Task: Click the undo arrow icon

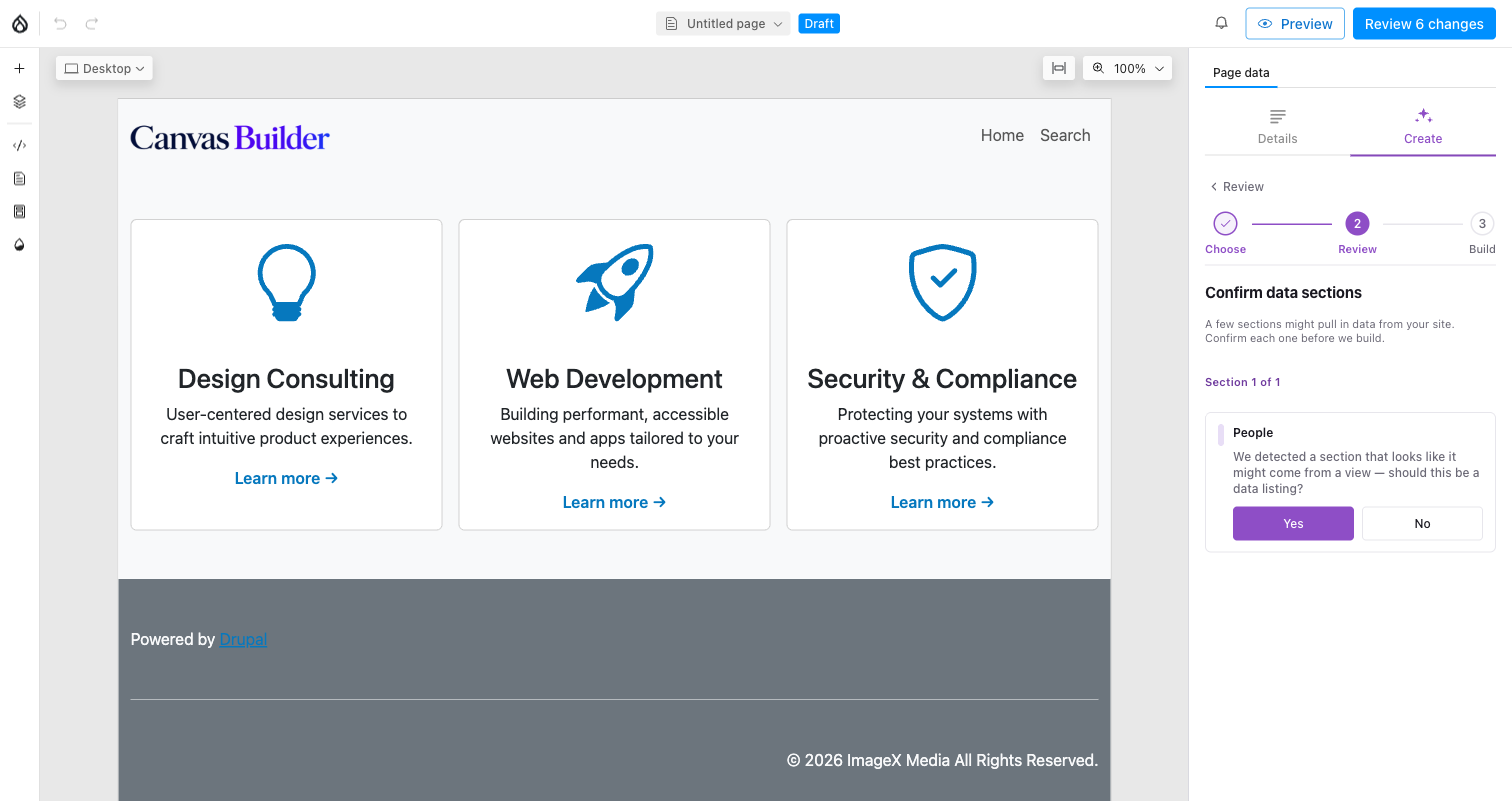Action: coord(60,24)
